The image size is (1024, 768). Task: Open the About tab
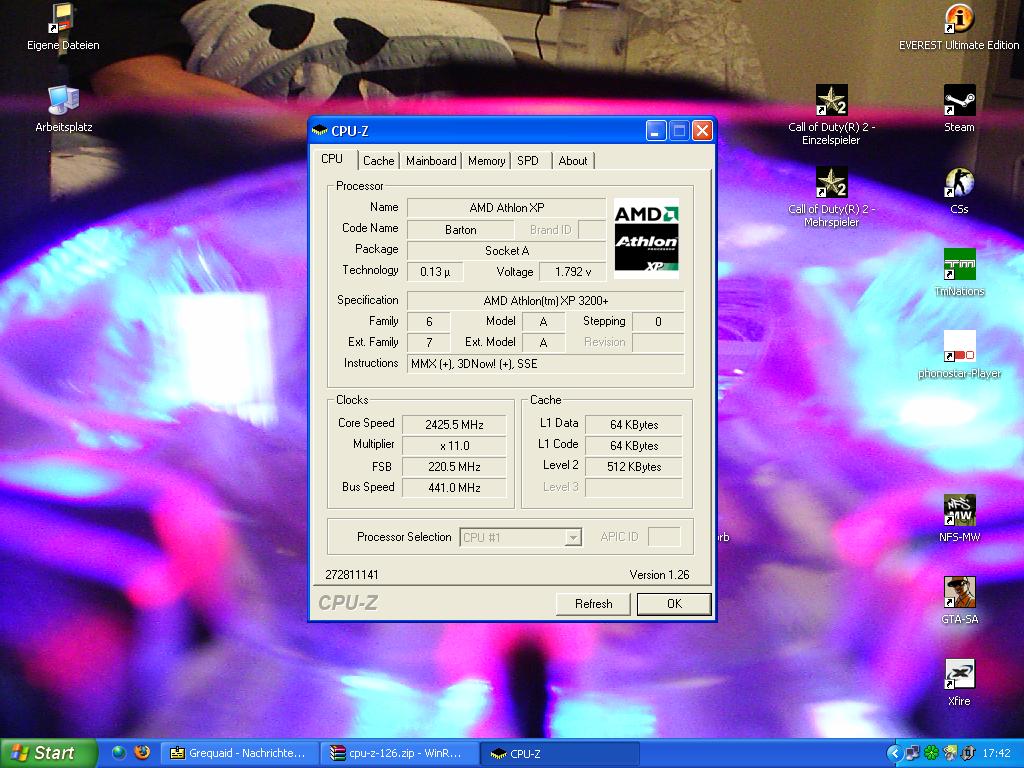point(573,161)
